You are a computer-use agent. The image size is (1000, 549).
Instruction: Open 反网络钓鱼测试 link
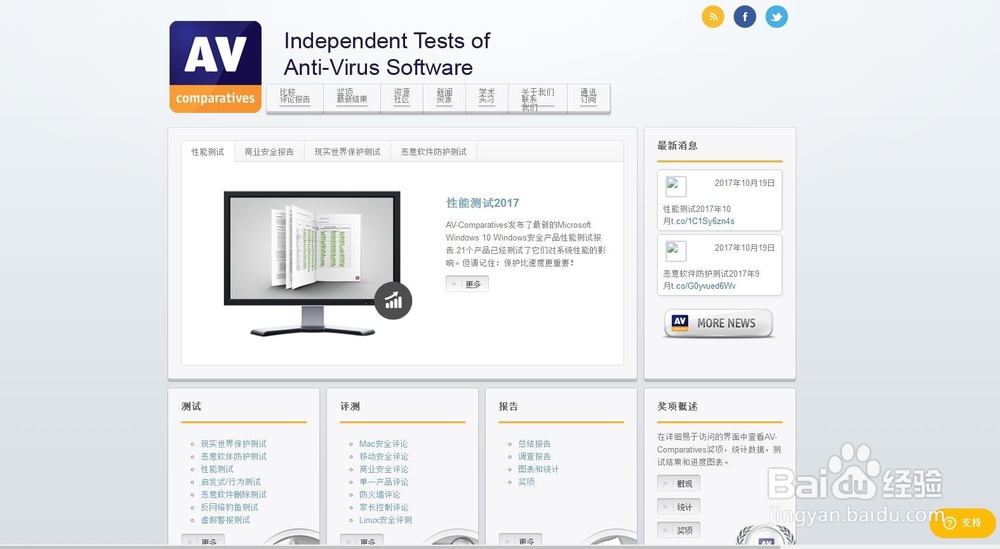click(229, 508)
